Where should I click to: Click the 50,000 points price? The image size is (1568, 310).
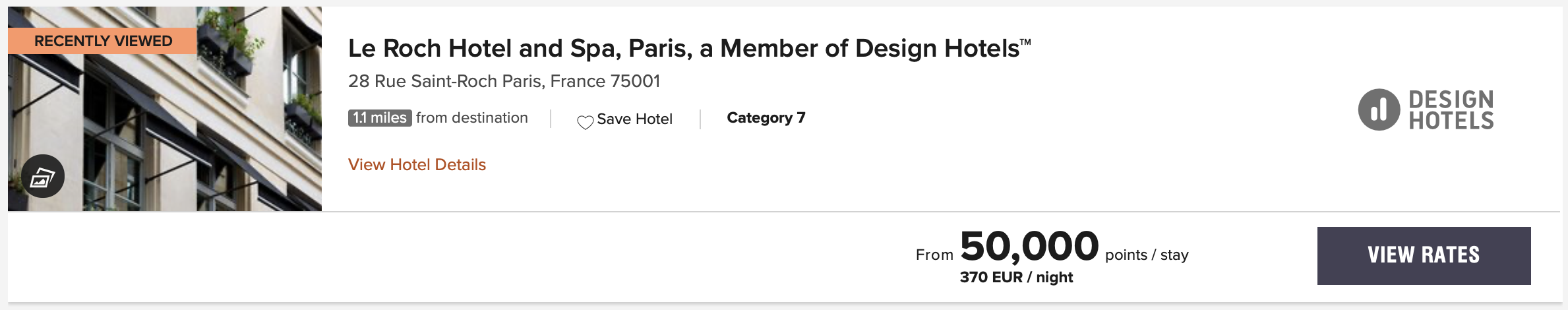click(1029, 246)
